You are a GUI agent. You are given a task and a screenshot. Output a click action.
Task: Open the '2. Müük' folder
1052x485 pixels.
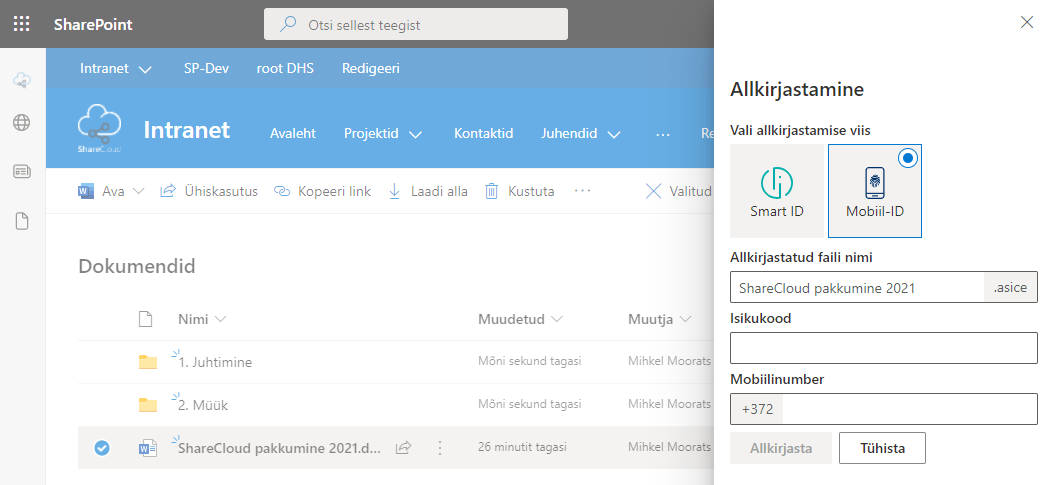(x=203, y=405)
